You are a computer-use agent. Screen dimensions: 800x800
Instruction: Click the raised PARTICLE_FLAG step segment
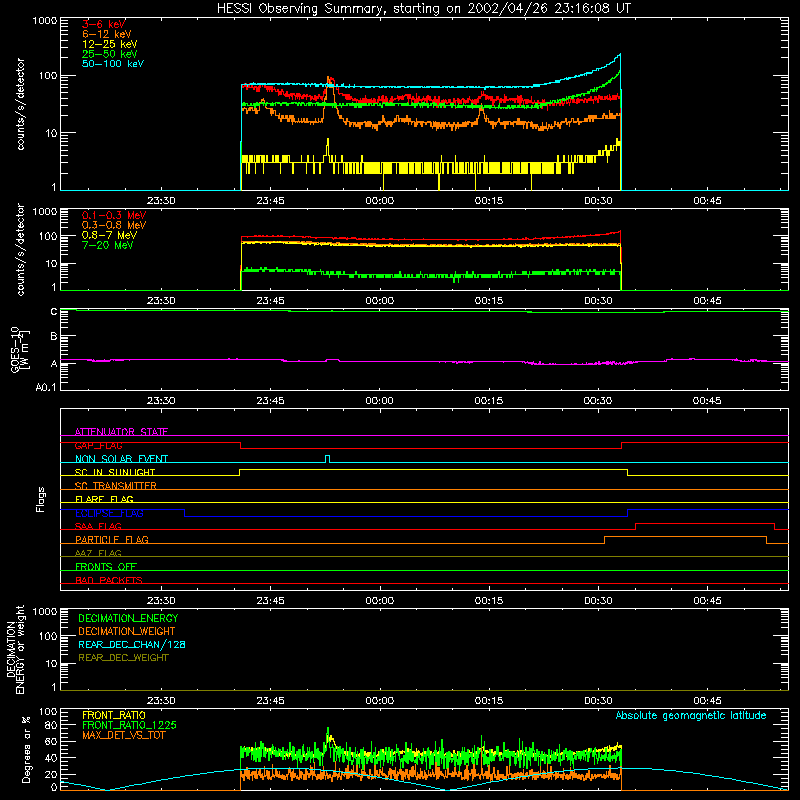coord(685,537)
